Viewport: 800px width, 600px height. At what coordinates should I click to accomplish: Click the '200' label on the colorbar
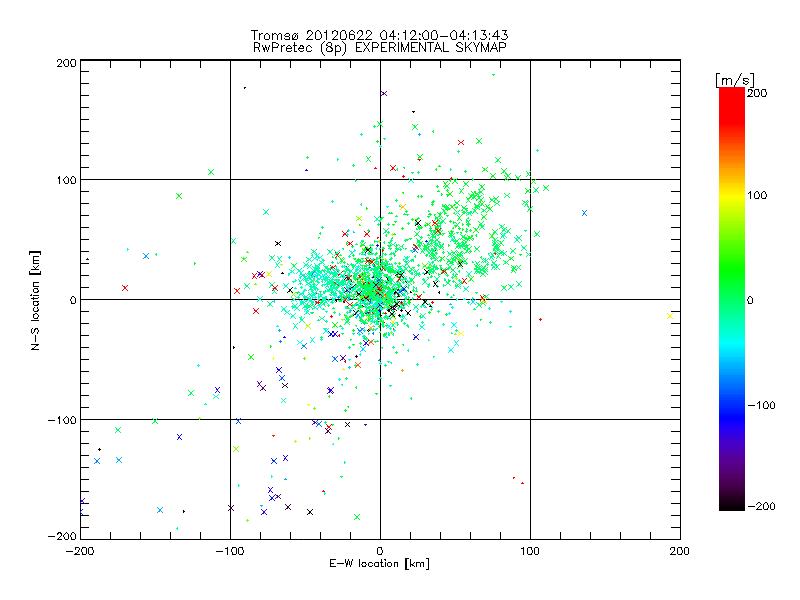click(x=757, y=93)
